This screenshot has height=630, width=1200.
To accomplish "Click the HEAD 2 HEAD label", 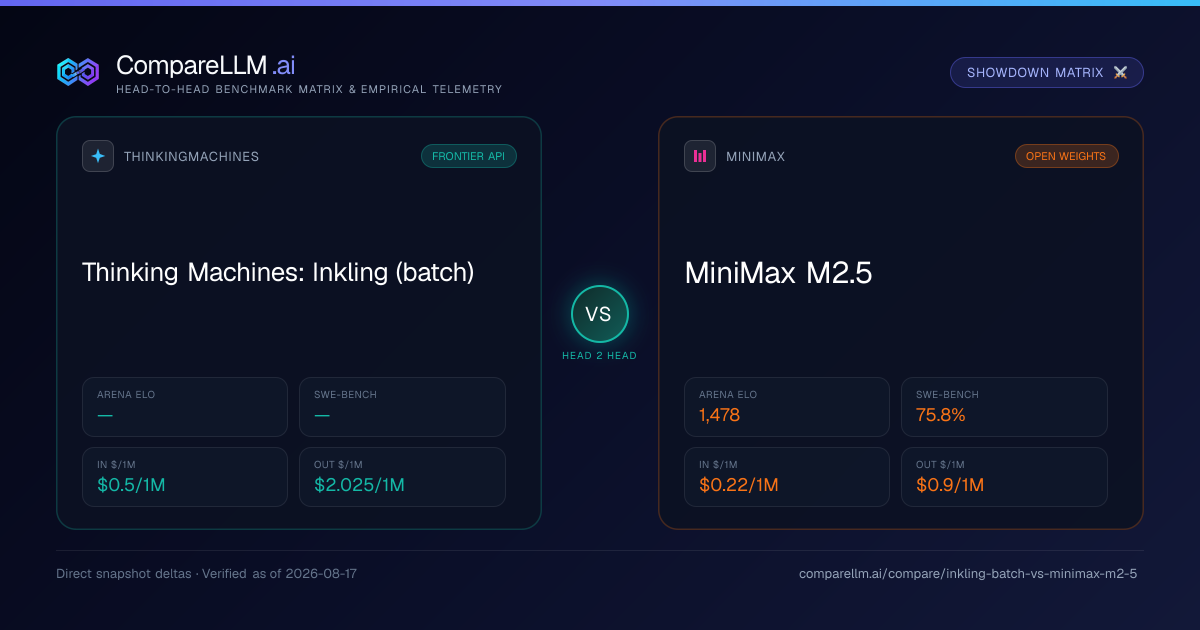I will coord(600,356).
